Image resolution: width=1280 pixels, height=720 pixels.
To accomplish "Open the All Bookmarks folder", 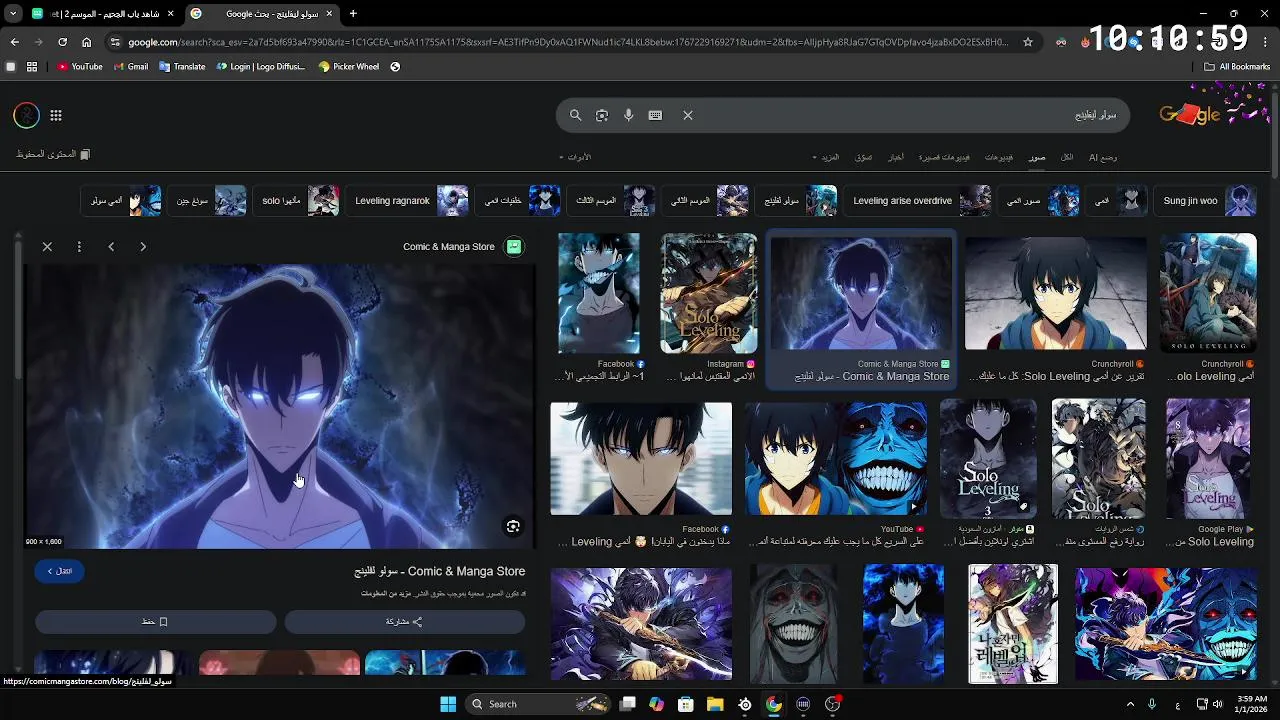I will (x=1237, y=67).
